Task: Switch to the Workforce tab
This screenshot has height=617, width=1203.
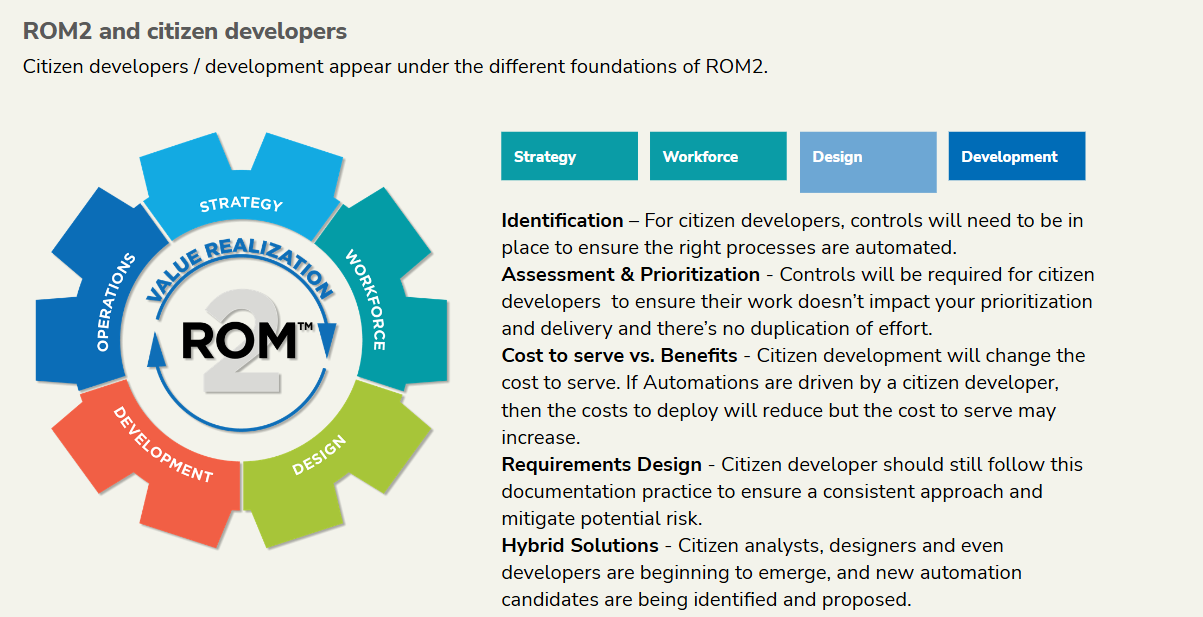Action: (718, 156)
